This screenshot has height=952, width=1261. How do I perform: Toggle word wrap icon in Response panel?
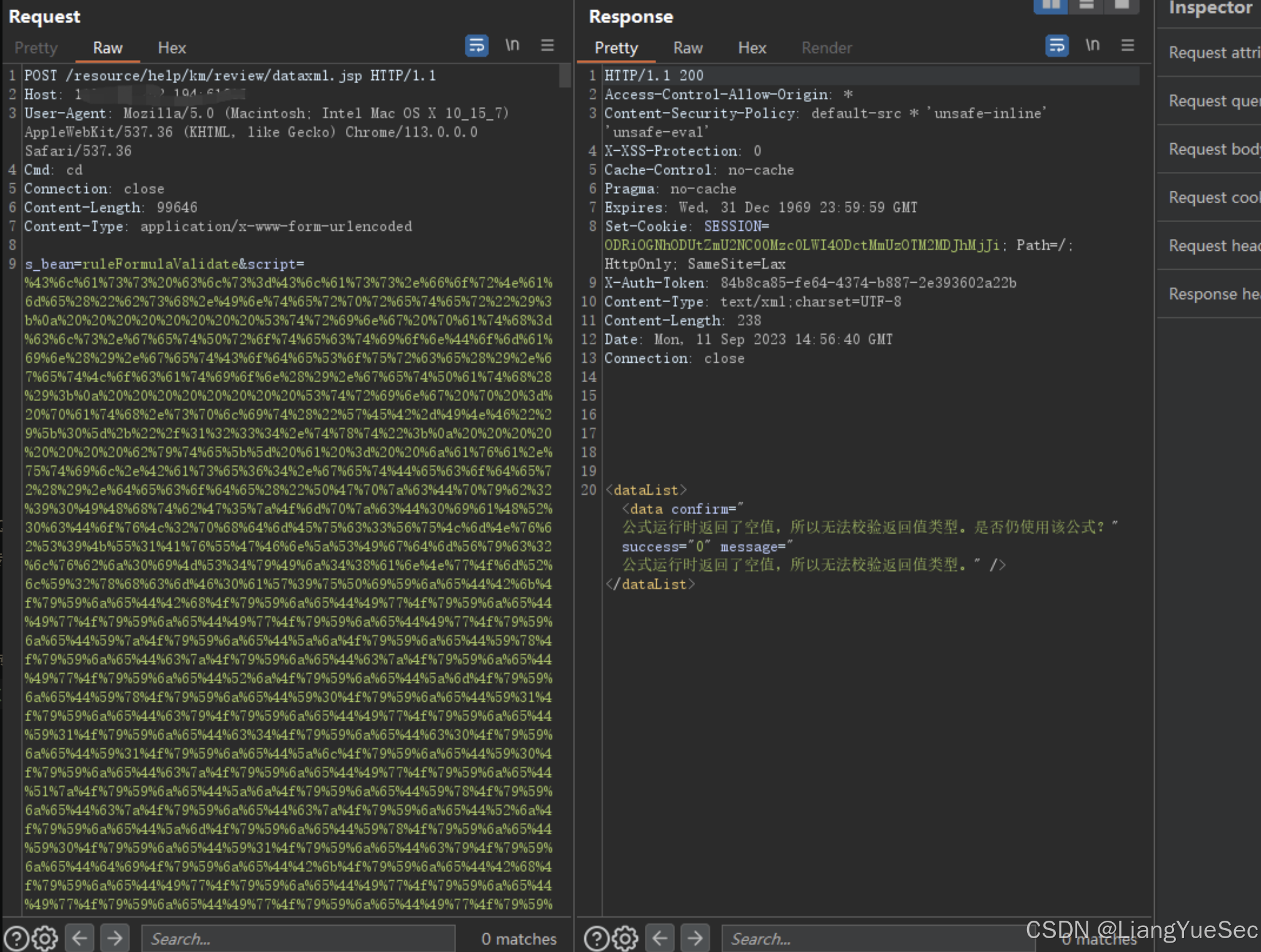[1056, 46]
